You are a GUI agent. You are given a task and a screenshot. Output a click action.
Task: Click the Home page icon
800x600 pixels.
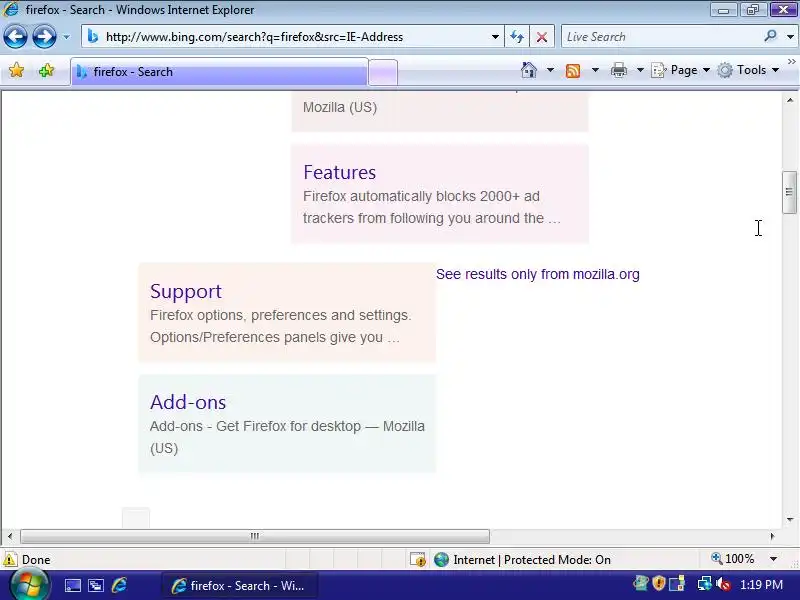point(529,70)
